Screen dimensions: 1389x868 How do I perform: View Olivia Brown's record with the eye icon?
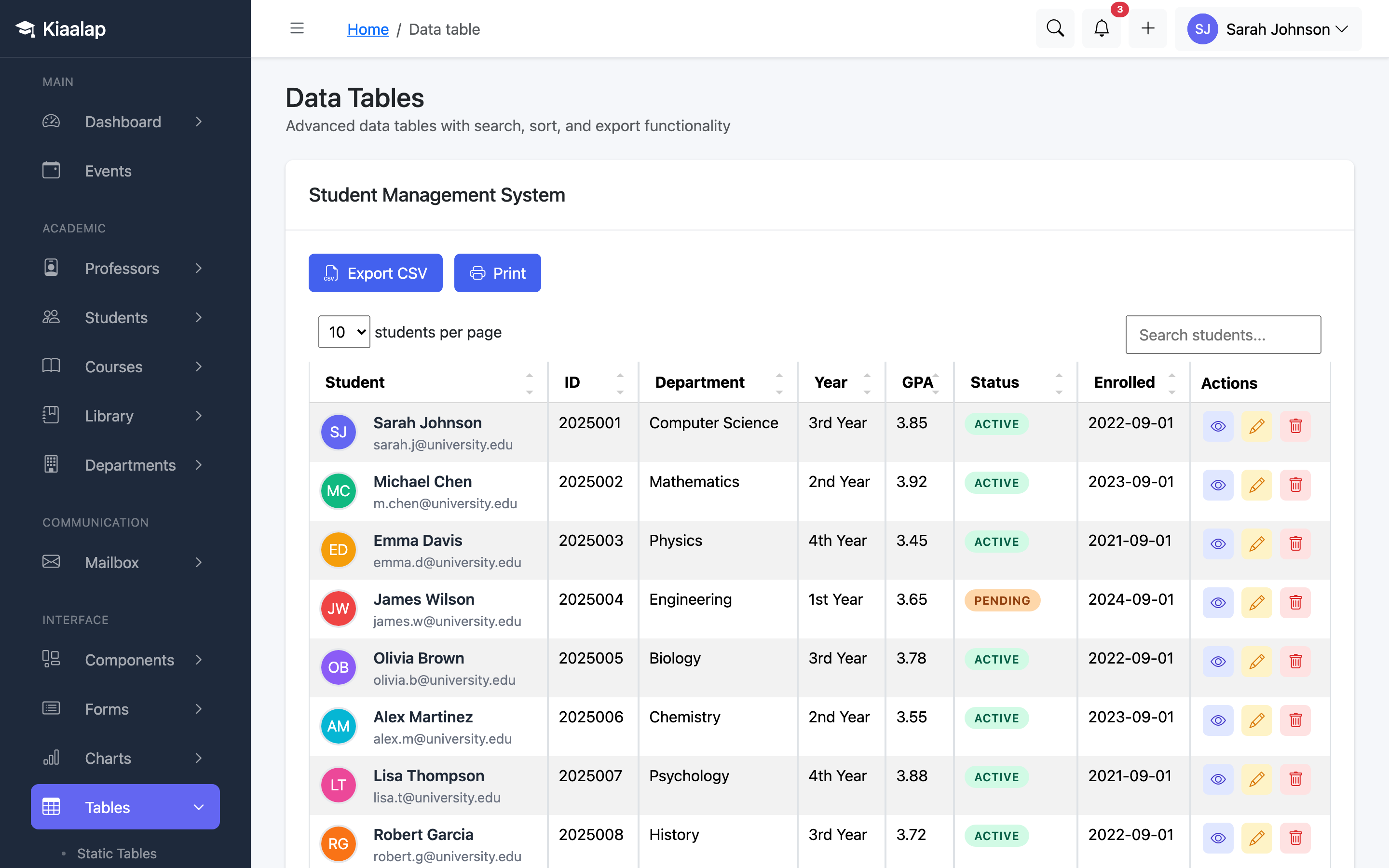pyautogui.click(x=1218, y=661)
